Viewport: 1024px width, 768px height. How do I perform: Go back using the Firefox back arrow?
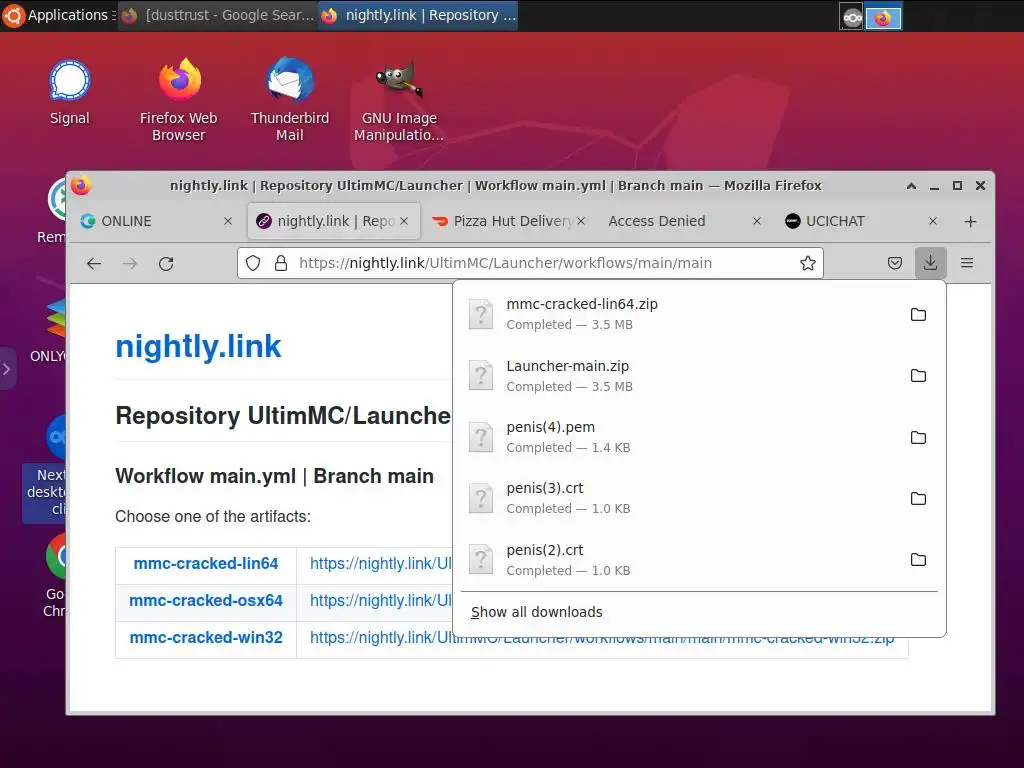94,263
